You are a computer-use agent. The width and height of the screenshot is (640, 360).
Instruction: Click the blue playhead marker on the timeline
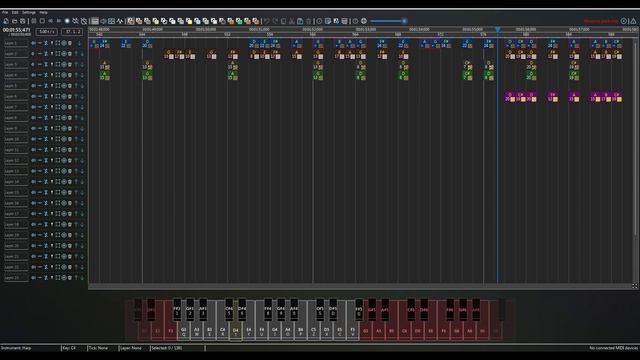click(498, 29)
